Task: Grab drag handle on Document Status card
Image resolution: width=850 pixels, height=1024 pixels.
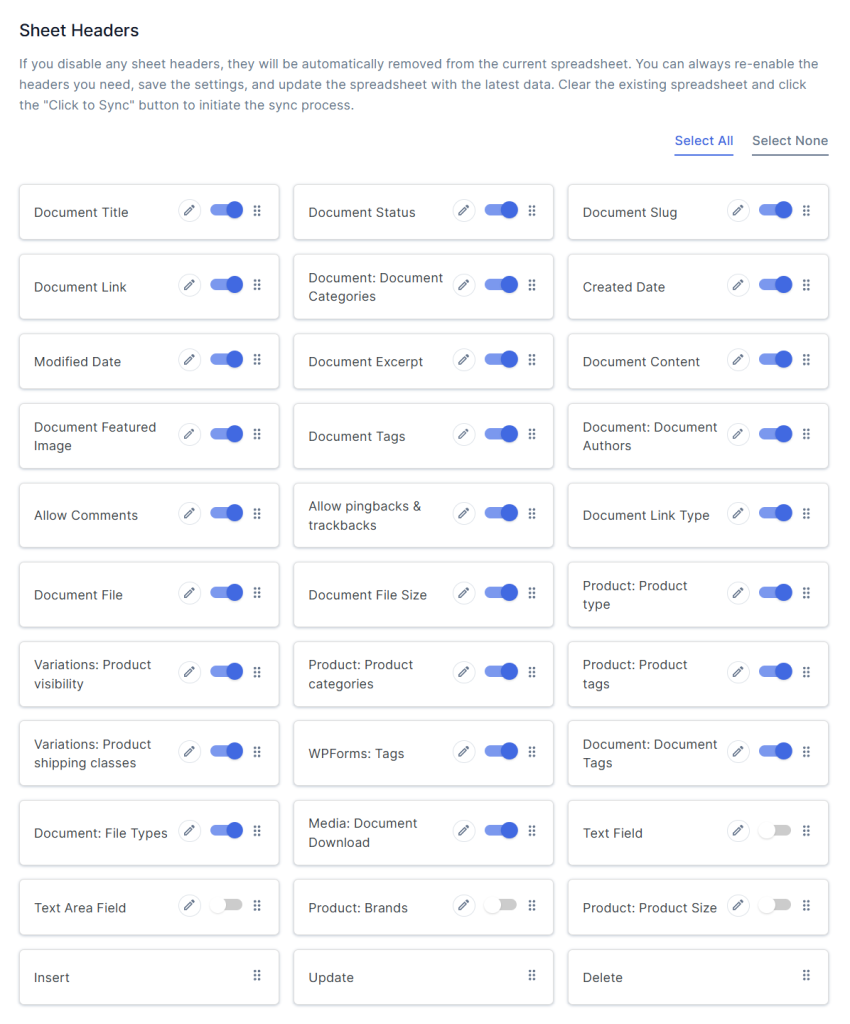Action: [532, 211]
